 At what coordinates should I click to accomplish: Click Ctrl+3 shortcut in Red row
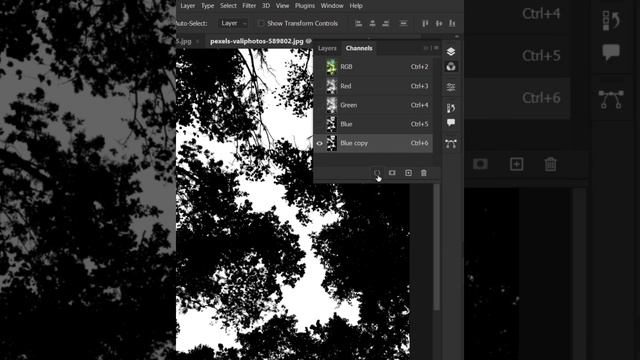click(419, 86)
